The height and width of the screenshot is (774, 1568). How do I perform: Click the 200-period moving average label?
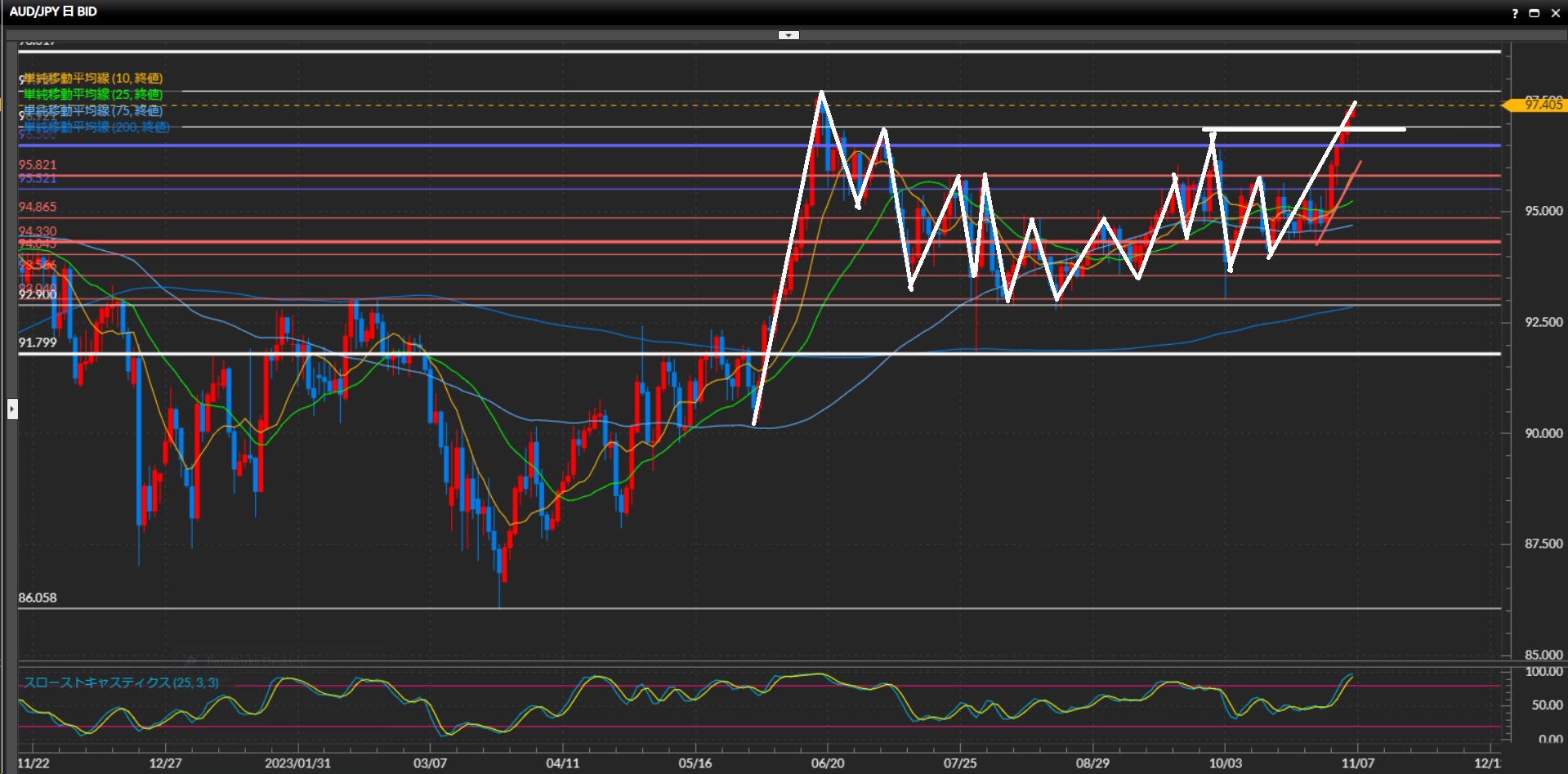[96, 128]
